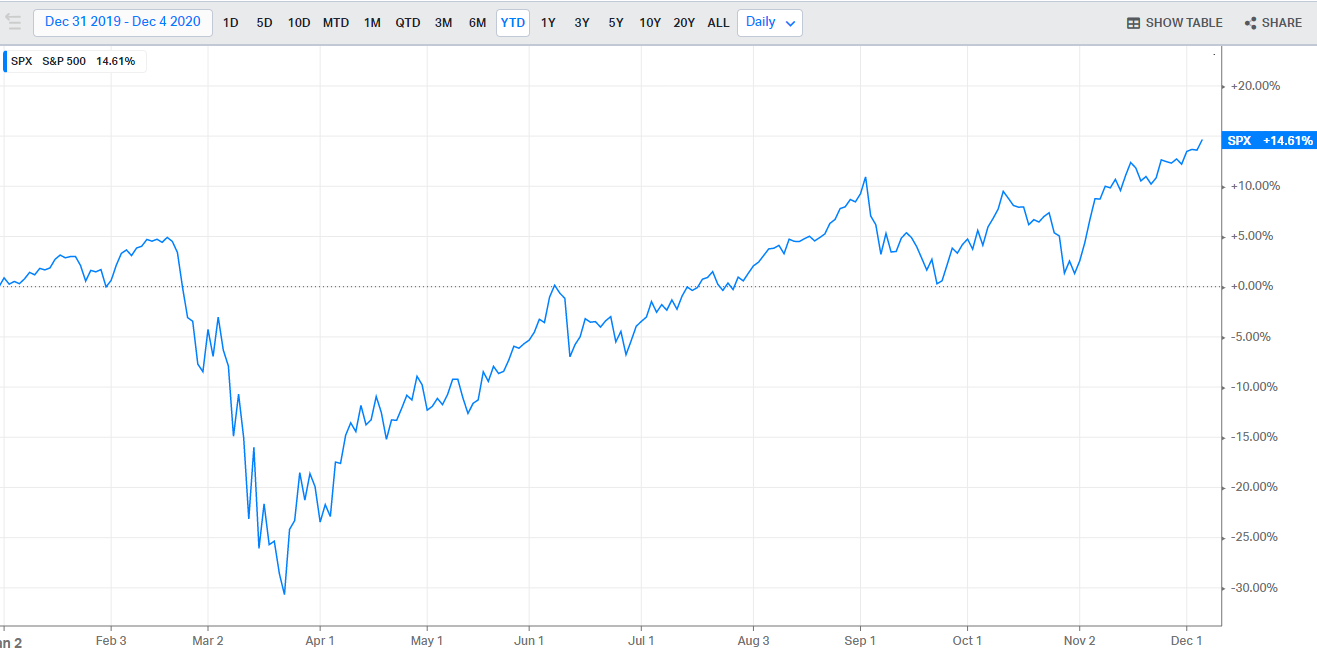Click the +10.00% axis label
This screenshot has height=655, width=1317.
tap(1255, 186)
